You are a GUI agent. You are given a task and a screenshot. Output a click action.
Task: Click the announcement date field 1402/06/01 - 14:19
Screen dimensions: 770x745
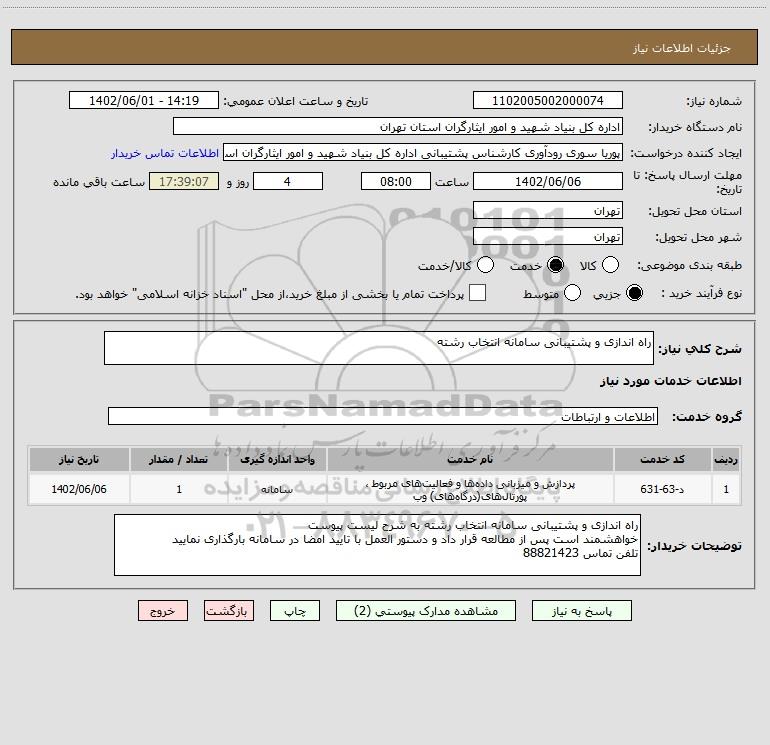(x=144, y=101)
